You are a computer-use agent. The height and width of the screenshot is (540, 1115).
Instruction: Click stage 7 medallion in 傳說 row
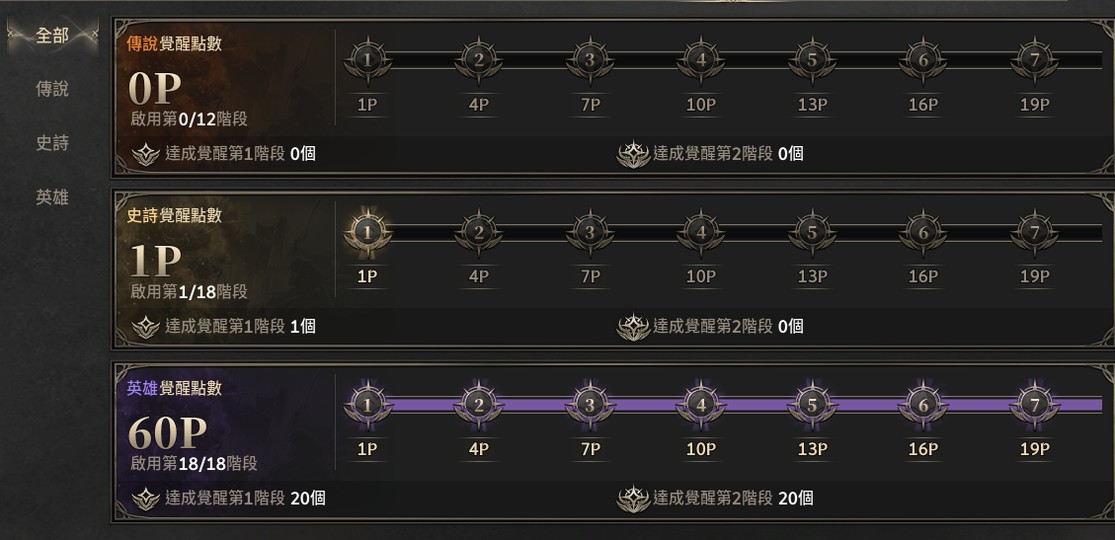click(x=1035, y=60)
